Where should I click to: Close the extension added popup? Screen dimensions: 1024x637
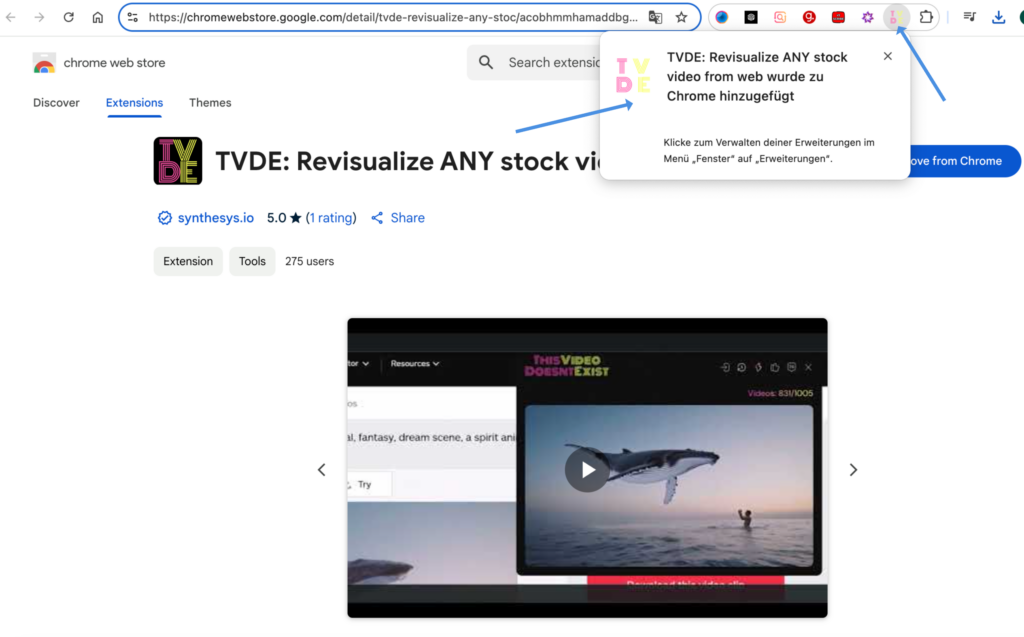pyautogui.click(x=888, y=56)
